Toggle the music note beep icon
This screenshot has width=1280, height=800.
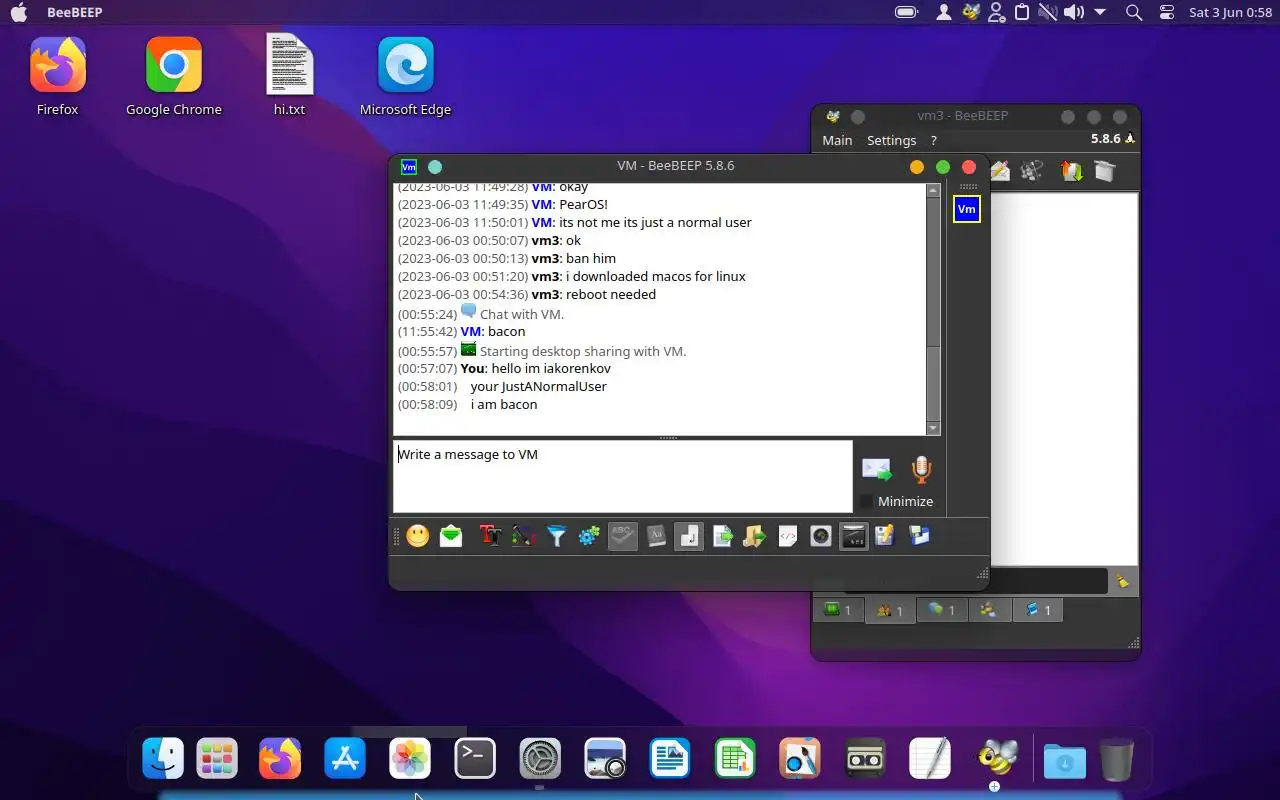click(x=689, y=536)
